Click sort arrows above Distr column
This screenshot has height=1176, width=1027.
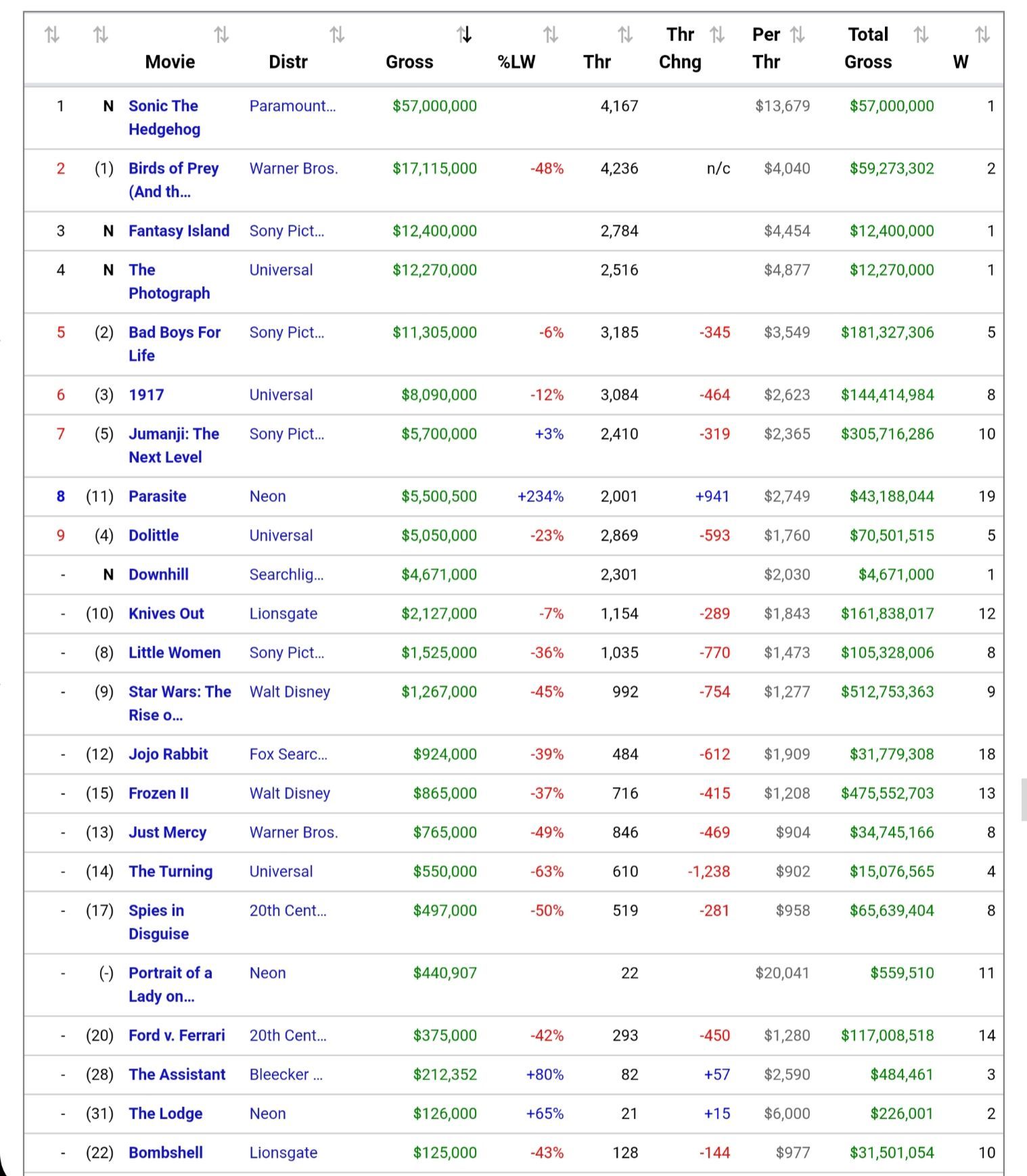[337, 34]
